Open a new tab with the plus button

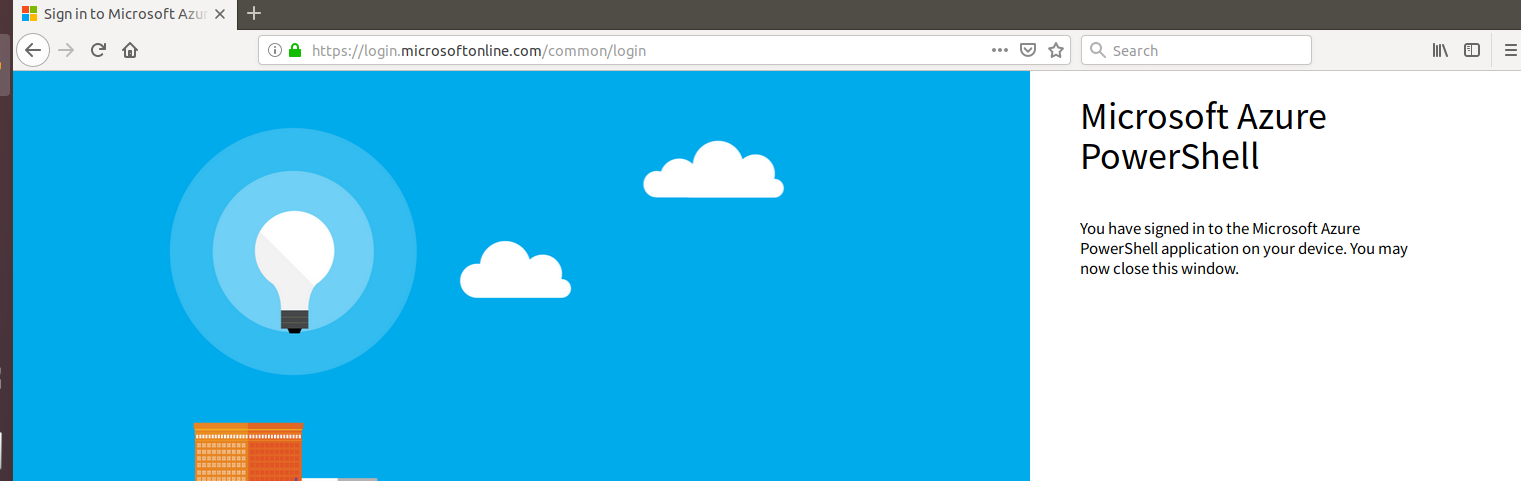pyautogui.click(x=254, y=13)
